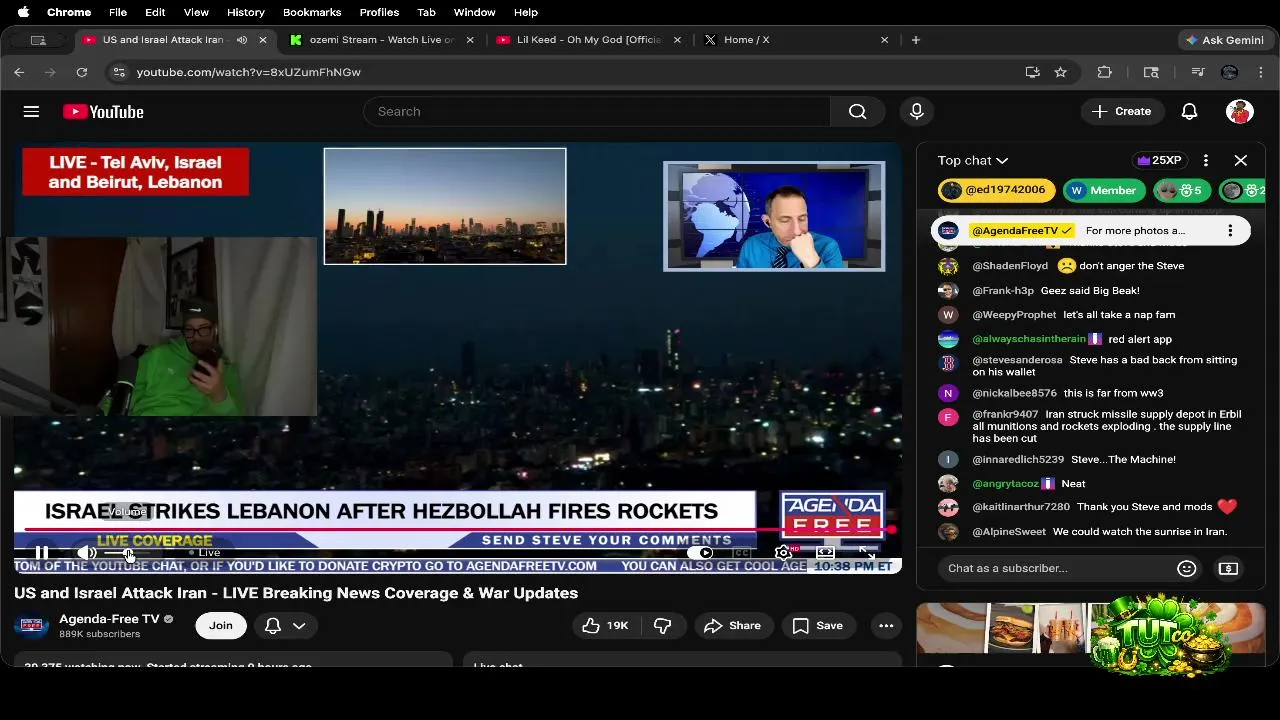Go to YouTube home via logo
The image size is (1280, 720).
pos(103,111)
